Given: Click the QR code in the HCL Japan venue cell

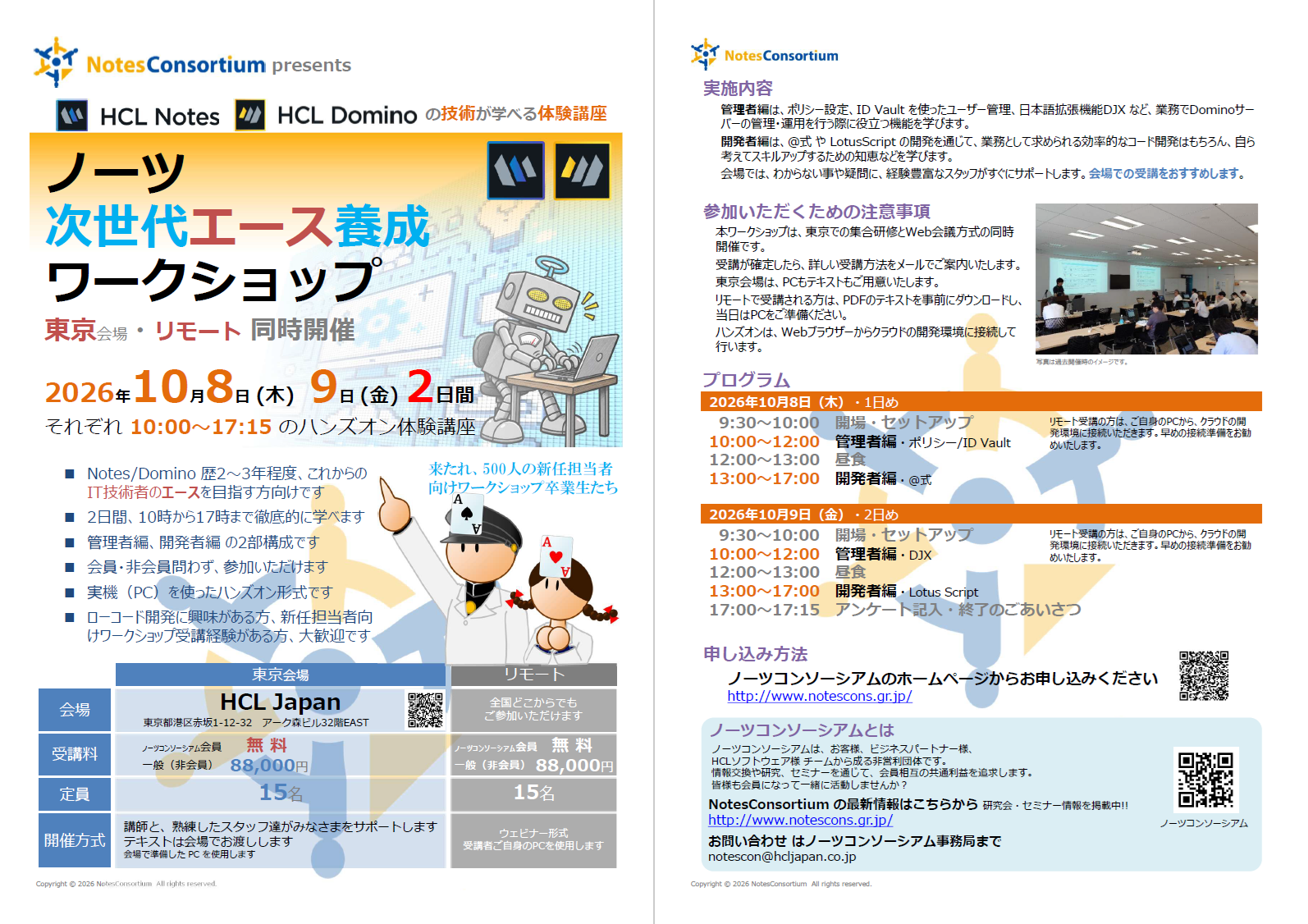Looking at the screenshot, I should pyautogui.click(x=425, y=710).
